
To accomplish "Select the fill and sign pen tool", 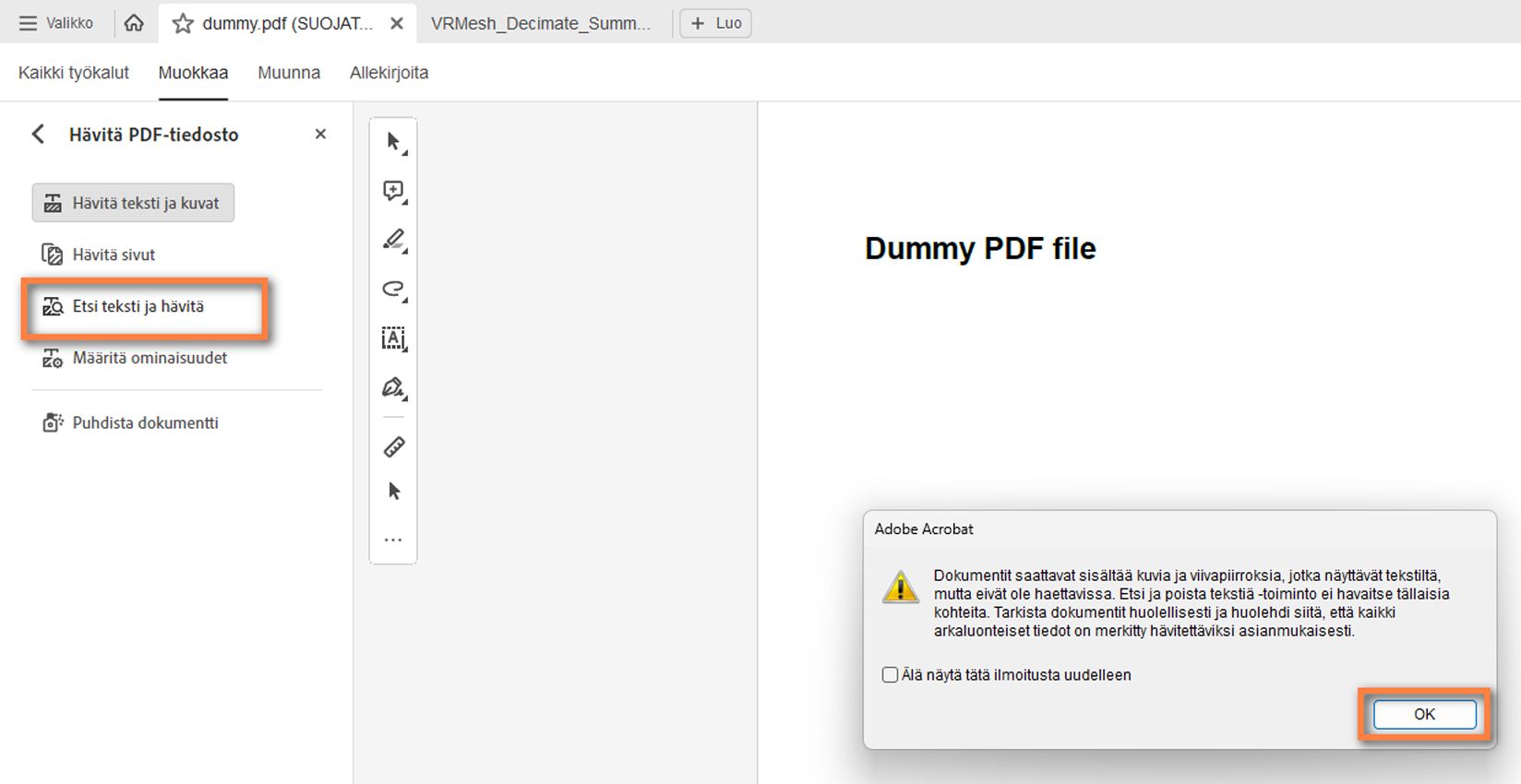I will [394, 388].
